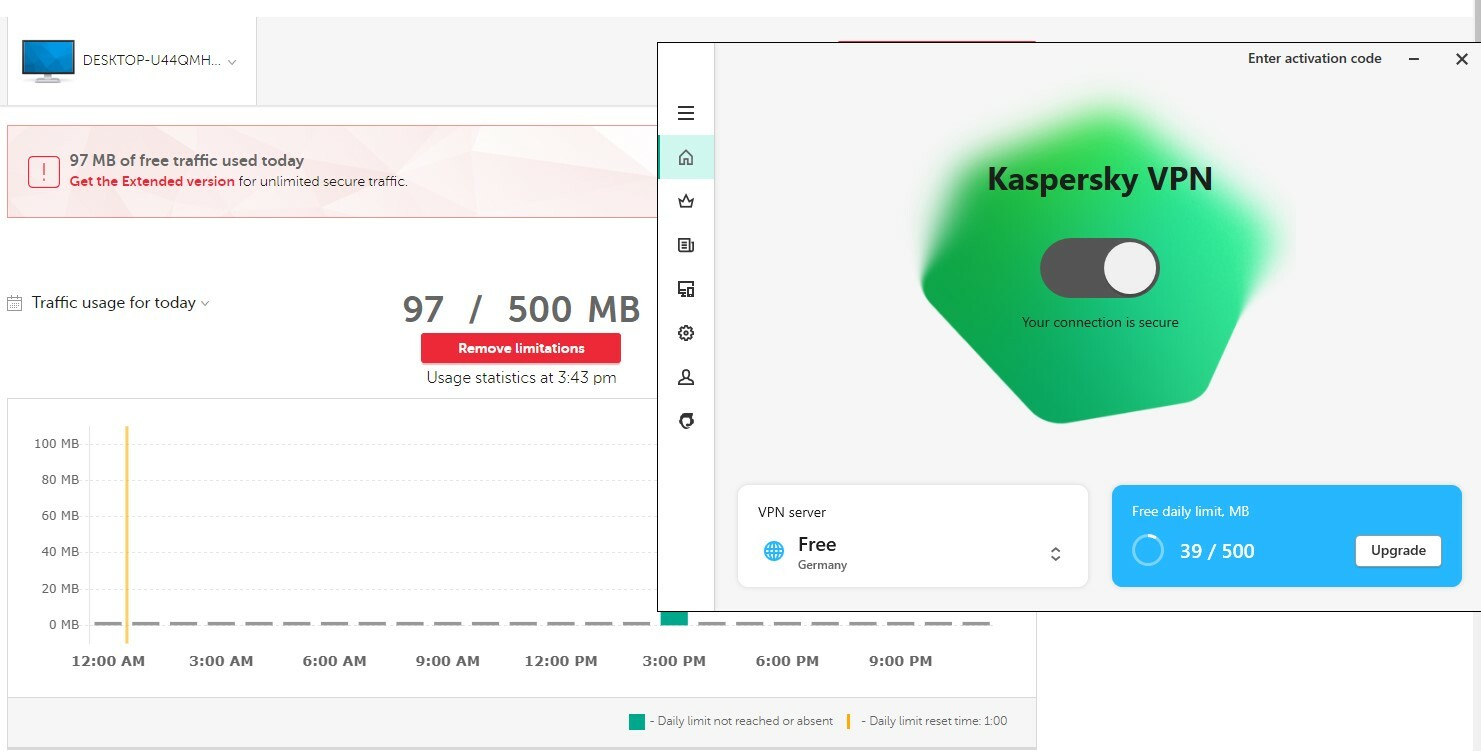1481x751 pixels.
Task: Open the profile account icon
Action: [x=686, y=377]
